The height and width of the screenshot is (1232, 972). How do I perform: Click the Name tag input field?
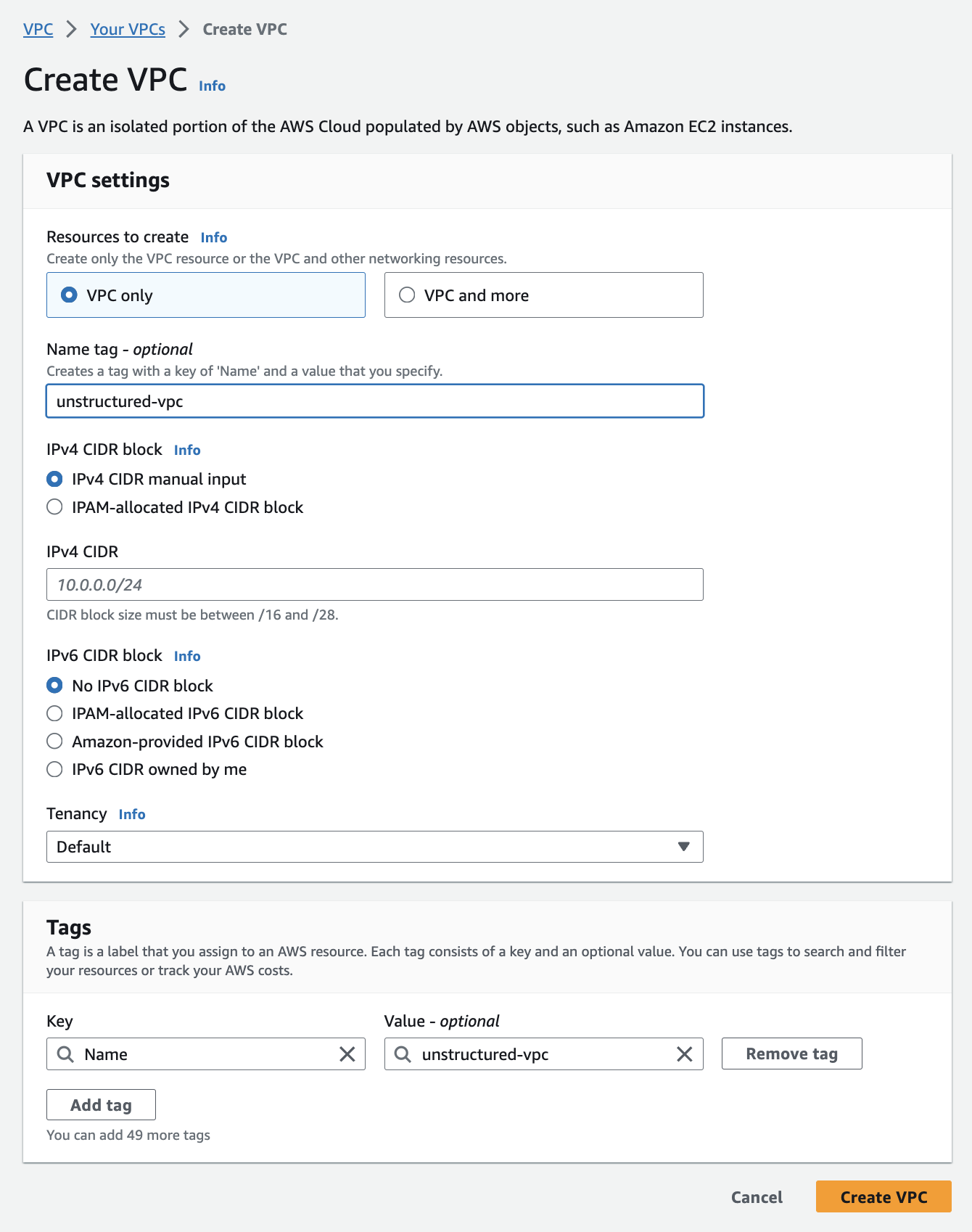pyautogui.click(x=374, y=401)
